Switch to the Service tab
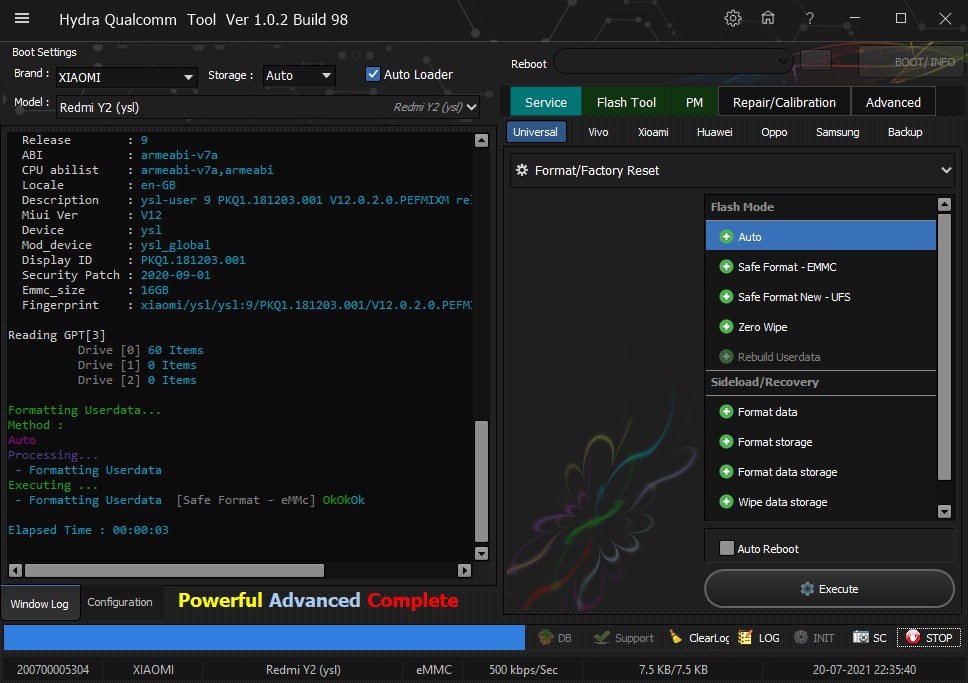The height and width of the screenshot is (683, 968). click(546, 103)
